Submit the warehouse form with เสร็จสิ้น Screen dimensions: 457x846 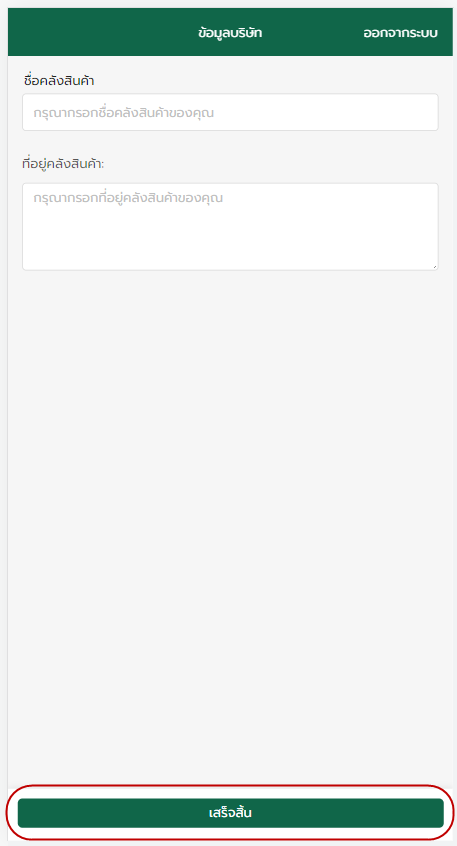click(230, 813)
